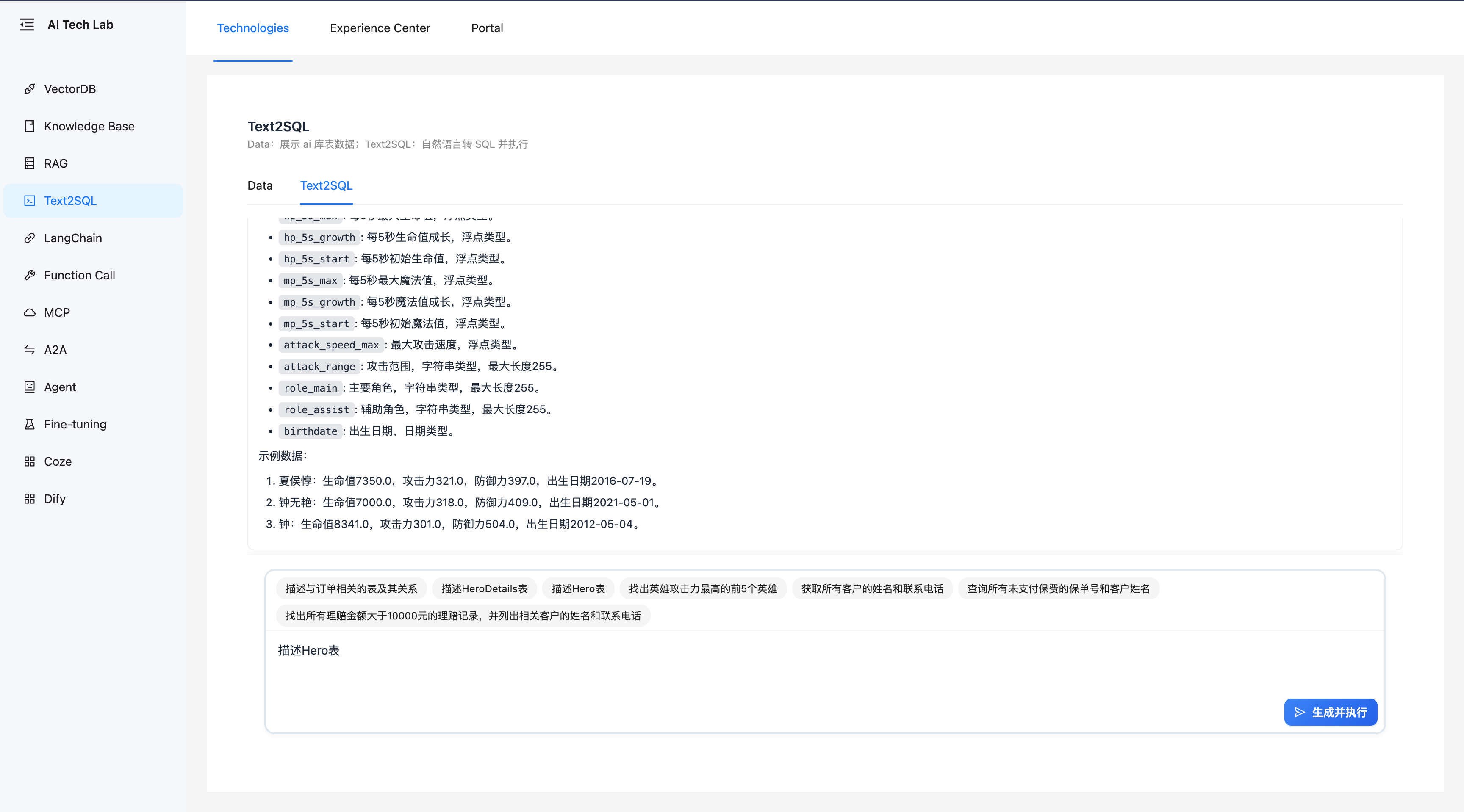Open the A2A sidebar entry
1464x812 pixels.
pyautogui.click(x=93, y=350)
